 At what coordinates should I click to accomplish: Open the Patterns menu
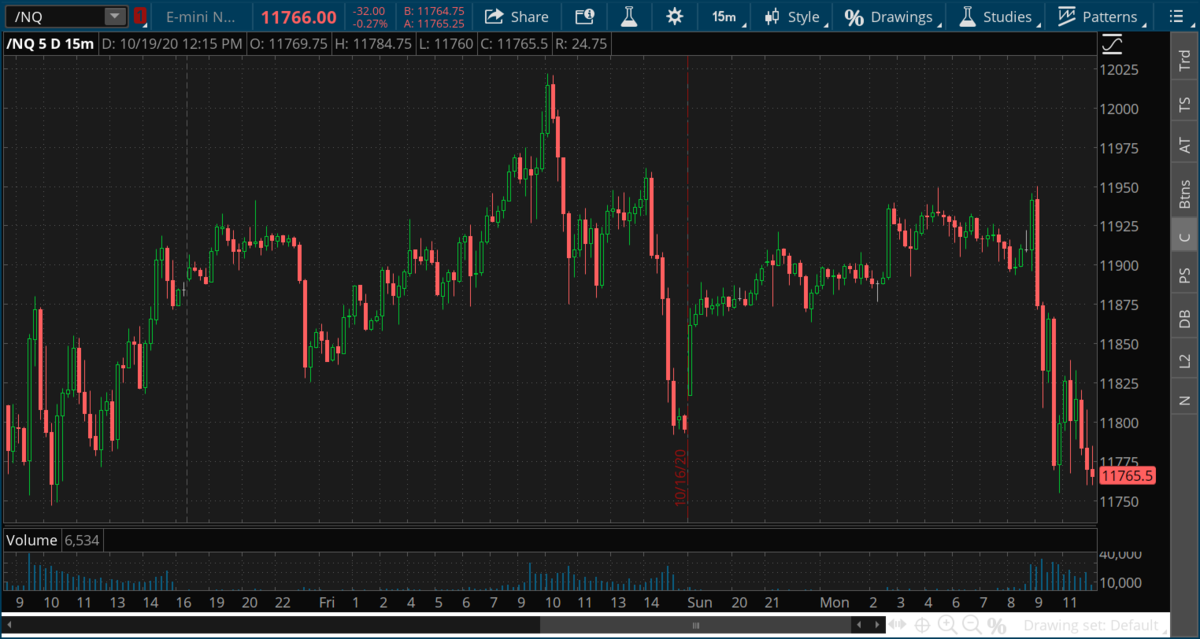[x=1097, y=16]
